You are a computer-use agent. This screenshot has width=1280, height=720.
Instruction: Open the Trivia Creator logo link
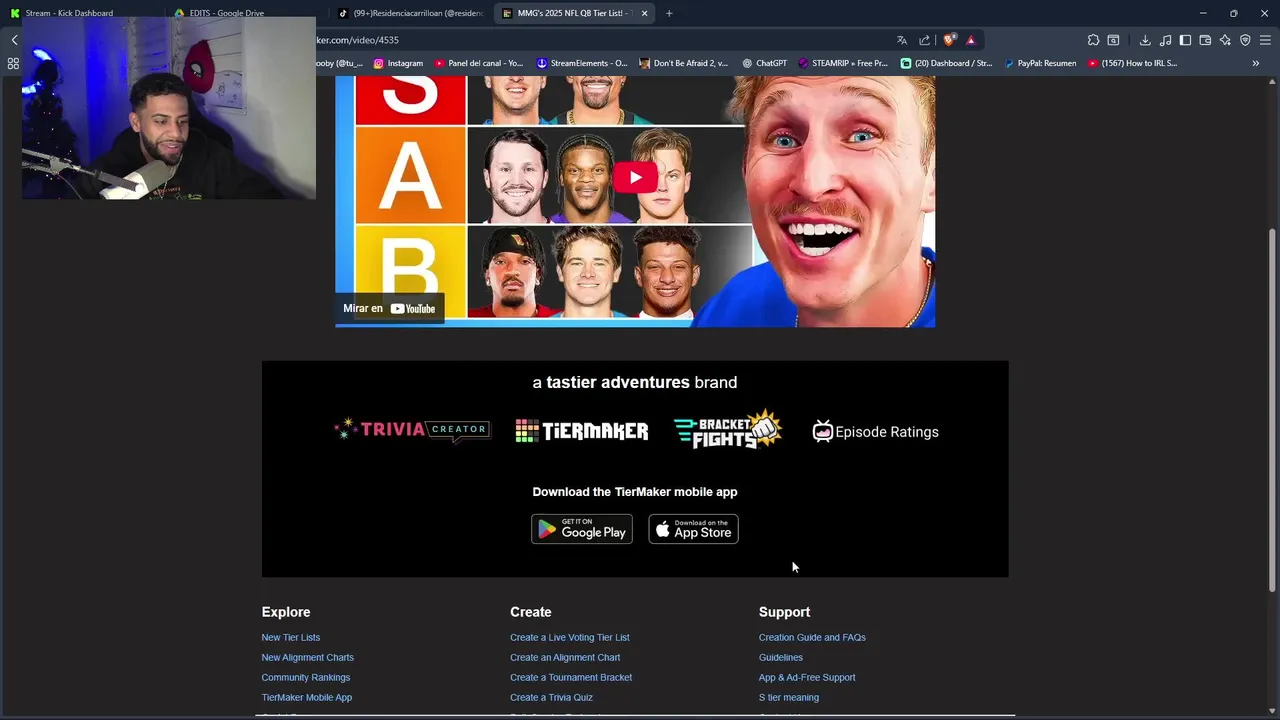[x=412, y=430]
